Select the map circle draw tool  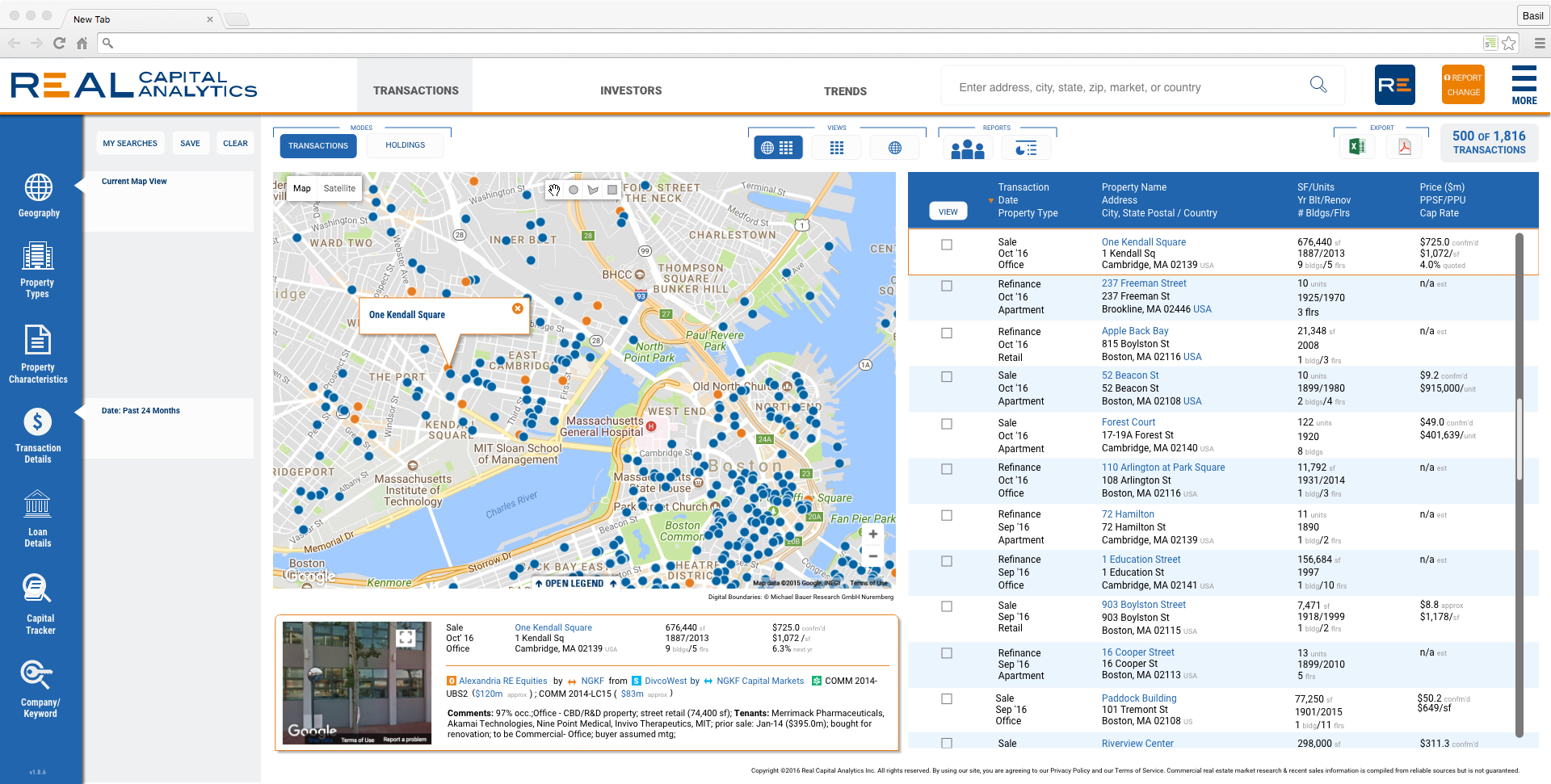coord(574,190)
